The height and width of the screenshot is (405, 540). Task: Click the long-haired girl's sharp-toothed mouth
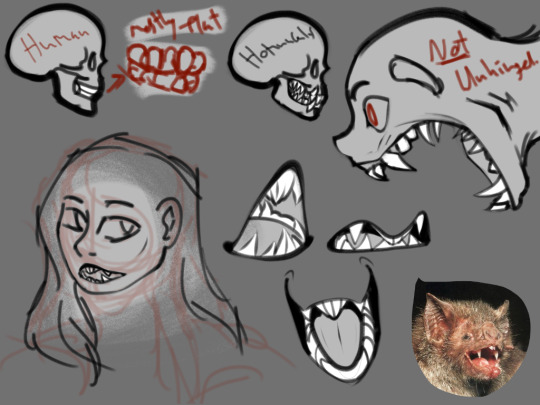coord(101,273)
